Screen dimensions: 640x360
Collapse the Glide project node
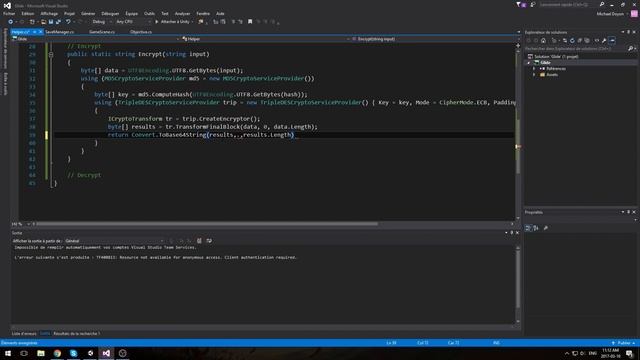529,62
